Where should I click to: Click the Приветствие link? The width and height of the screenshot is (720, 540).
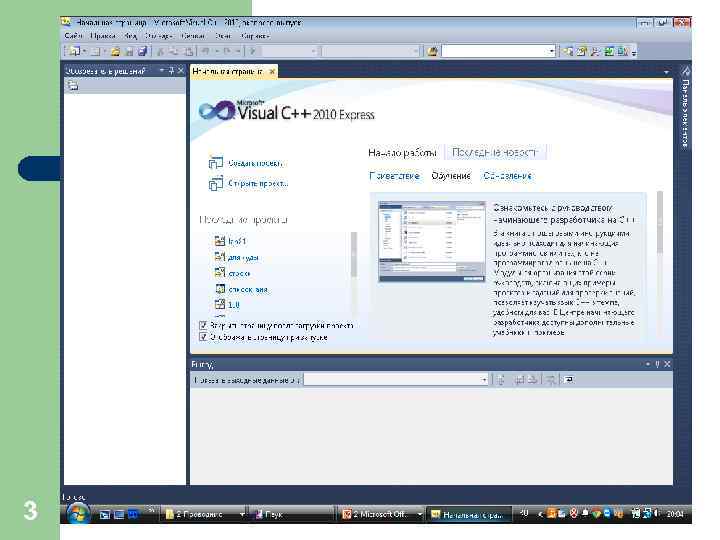pyautogui.click(x=394, y=176)
